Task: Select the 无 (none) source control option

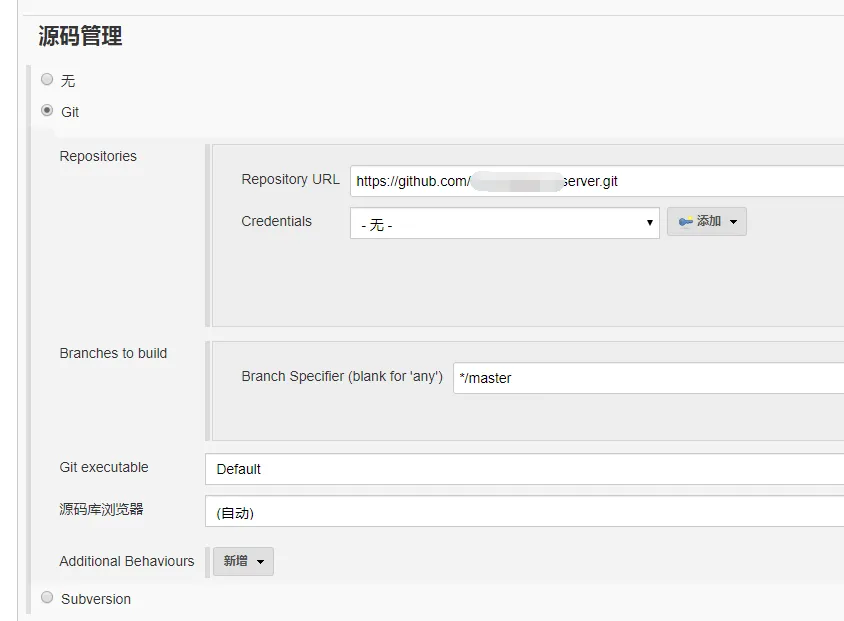Action: click(47, 80)
